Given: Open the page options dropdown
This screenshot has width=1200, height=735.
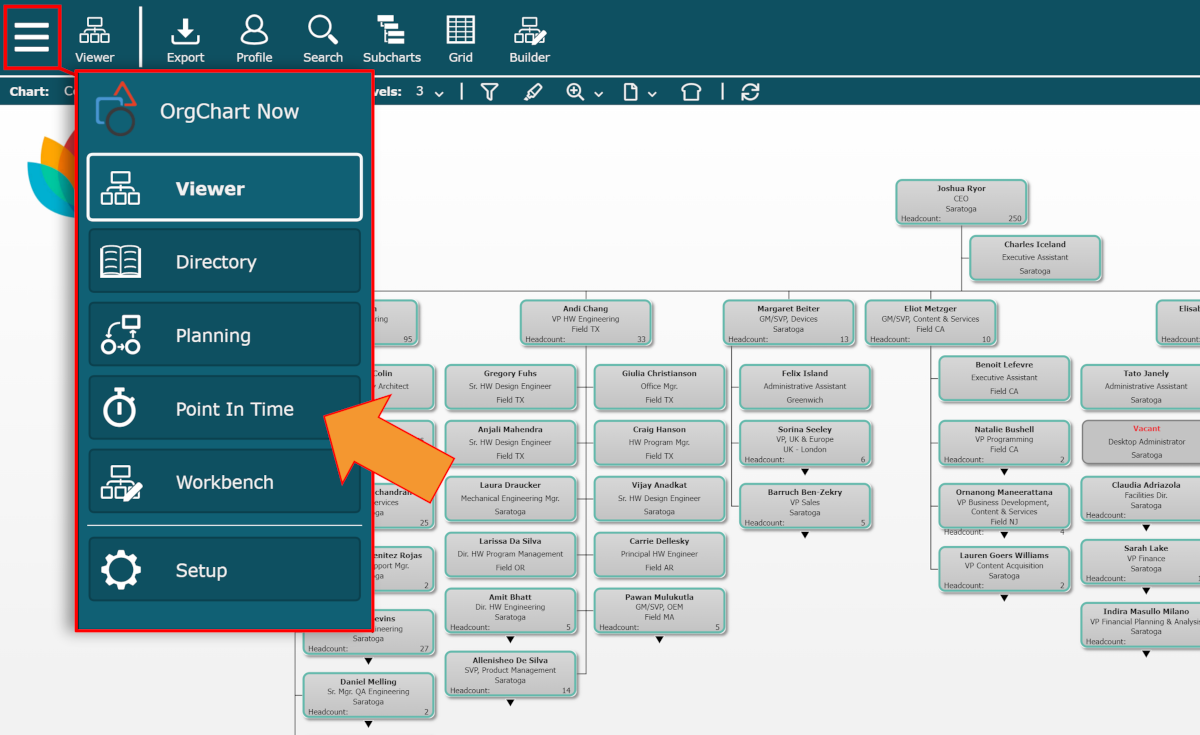Looking at the screenshot, I should [x=640, y=92].
